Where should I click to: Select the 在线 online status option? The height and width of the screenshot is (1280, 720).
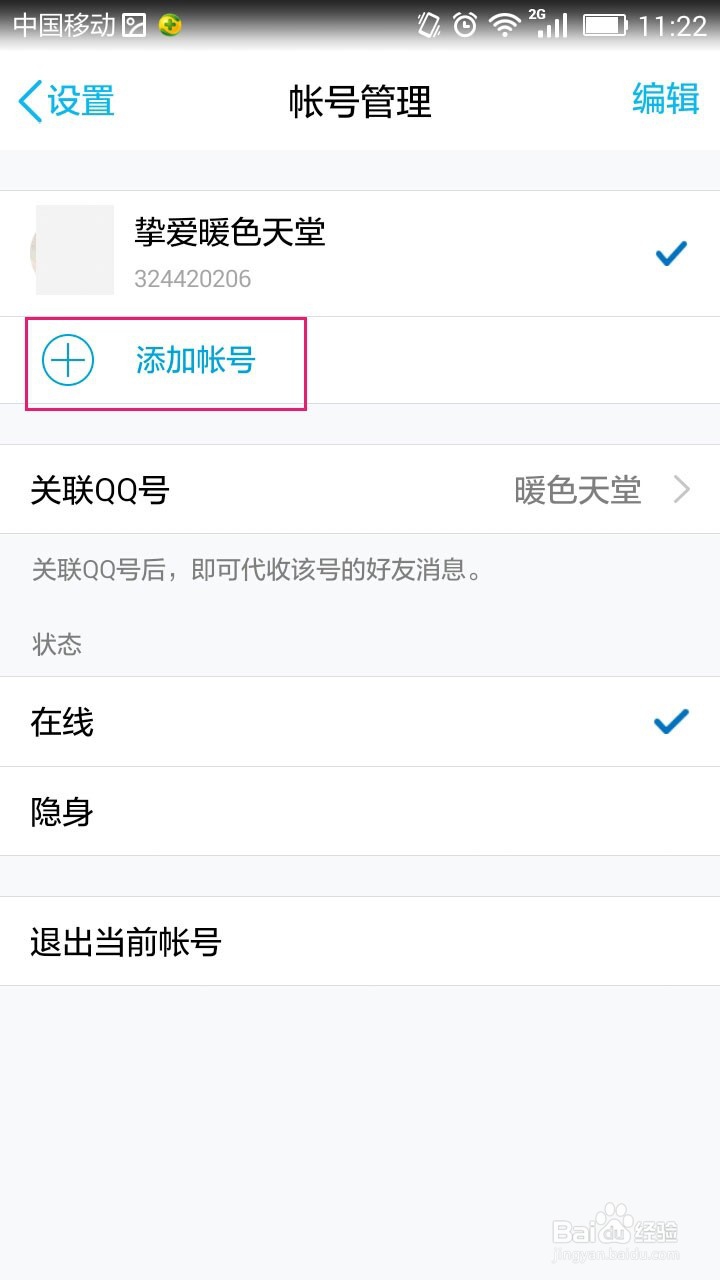click(x=360, y=722)
